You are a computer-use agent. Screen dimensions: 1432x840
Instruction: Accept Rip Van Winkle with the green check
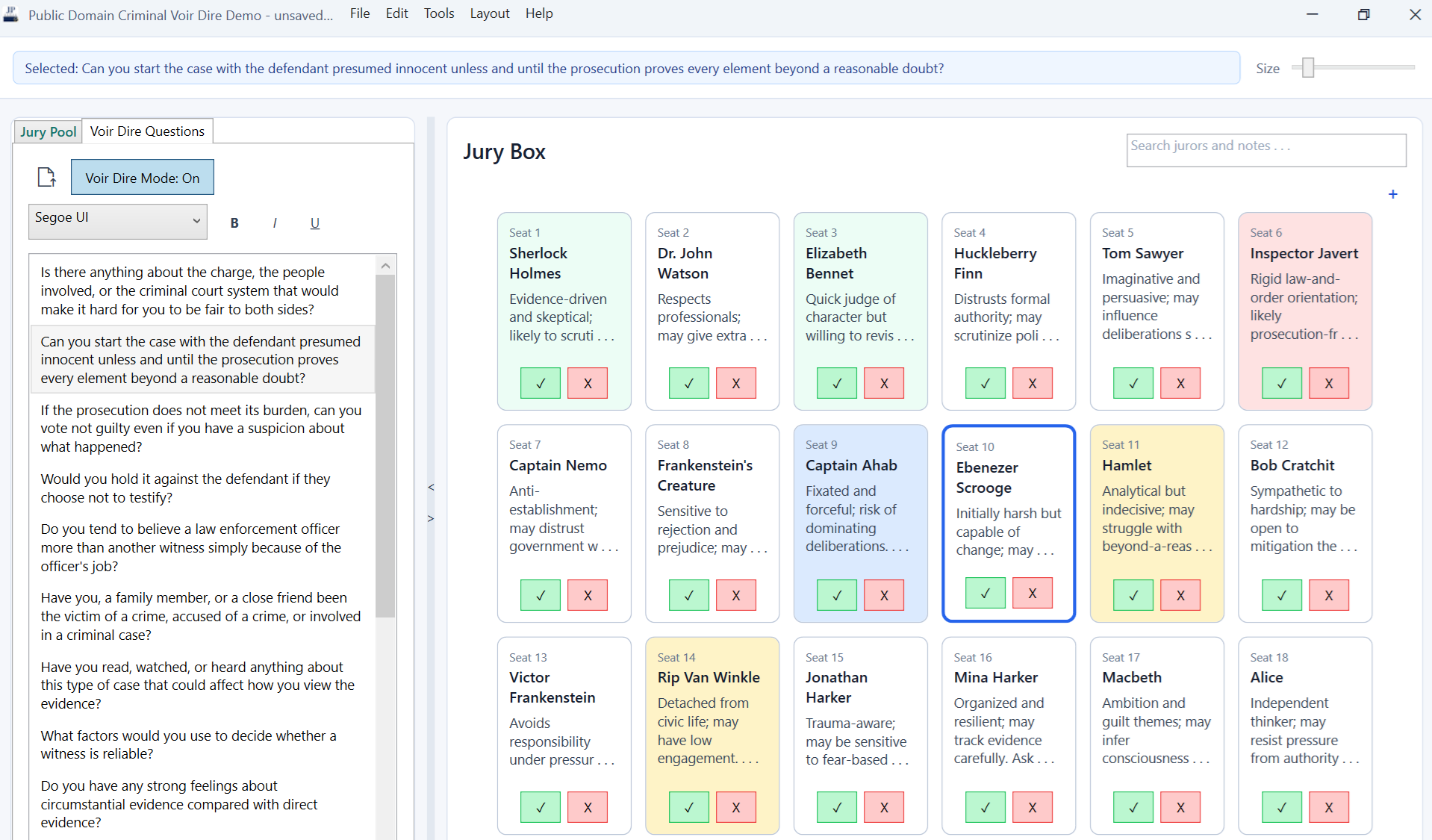pos(689,807)
